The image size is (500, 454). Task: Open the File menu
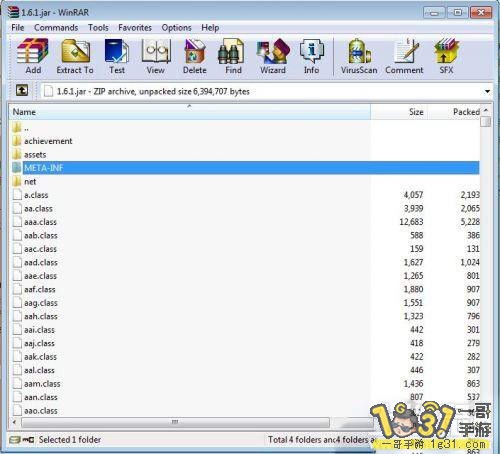[18, 28]
